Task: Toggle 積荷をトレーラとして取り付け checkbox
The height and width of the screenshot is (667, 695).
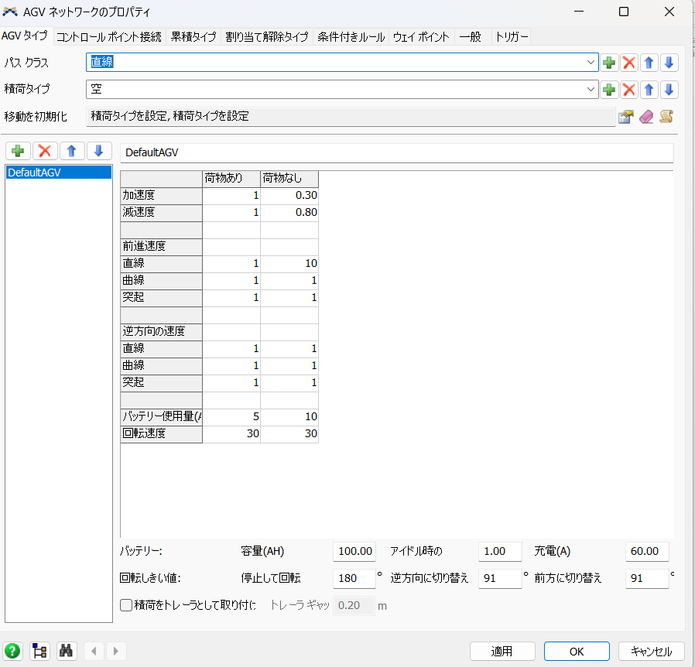Action: 126,605
